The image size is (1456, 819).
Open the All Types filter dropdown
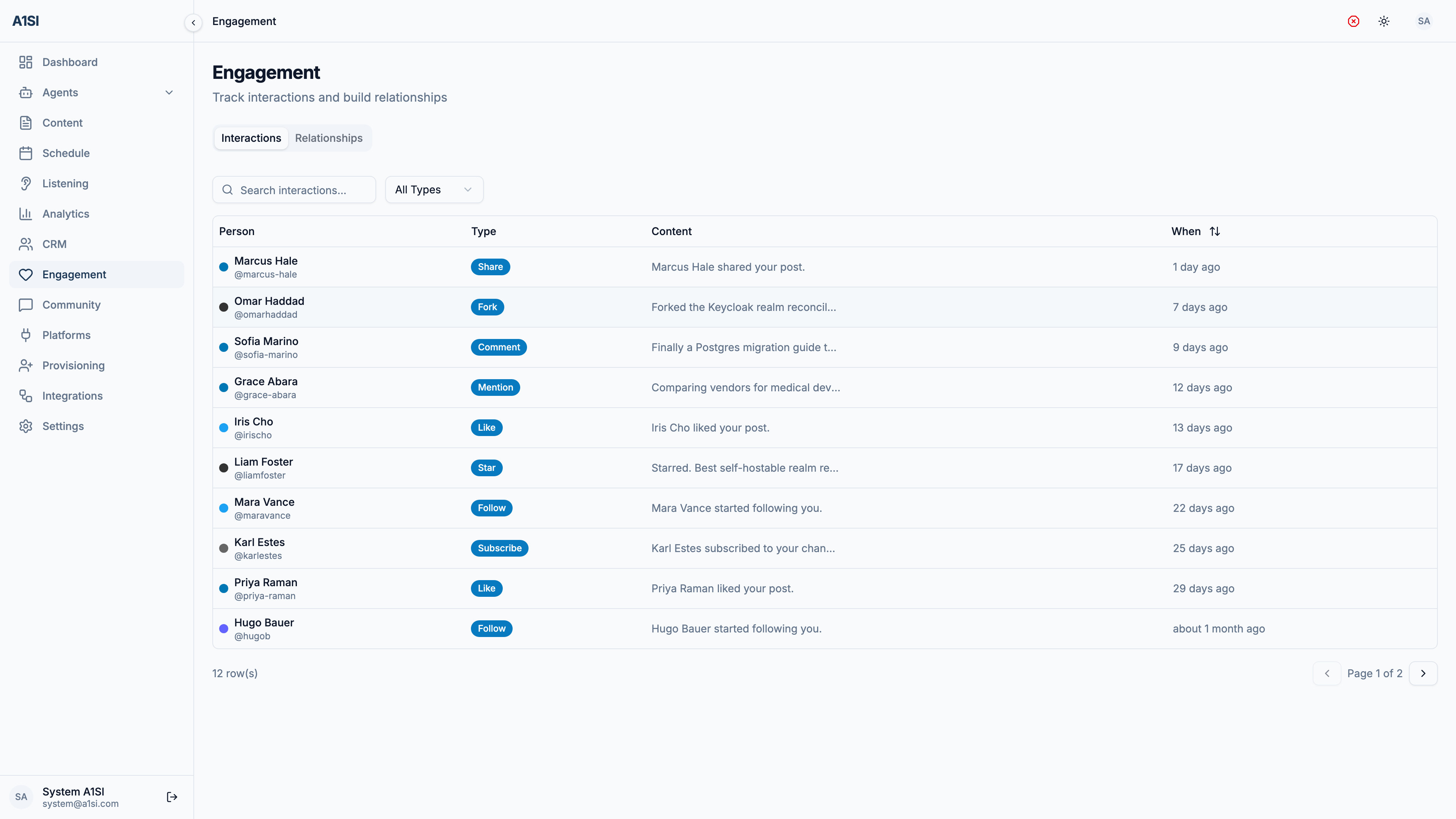coord(434,190)
